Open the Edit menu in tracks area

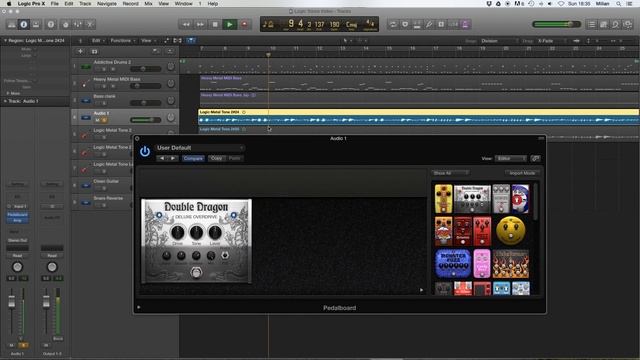click(x=98, y=41)
